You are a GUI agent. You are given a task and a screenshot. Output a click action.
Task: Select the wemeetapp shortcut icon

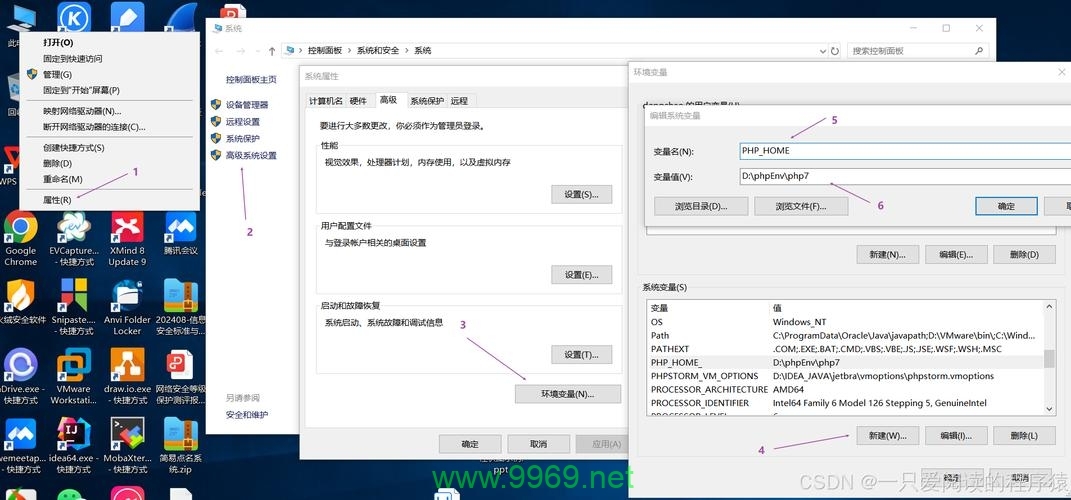point(20,444)
